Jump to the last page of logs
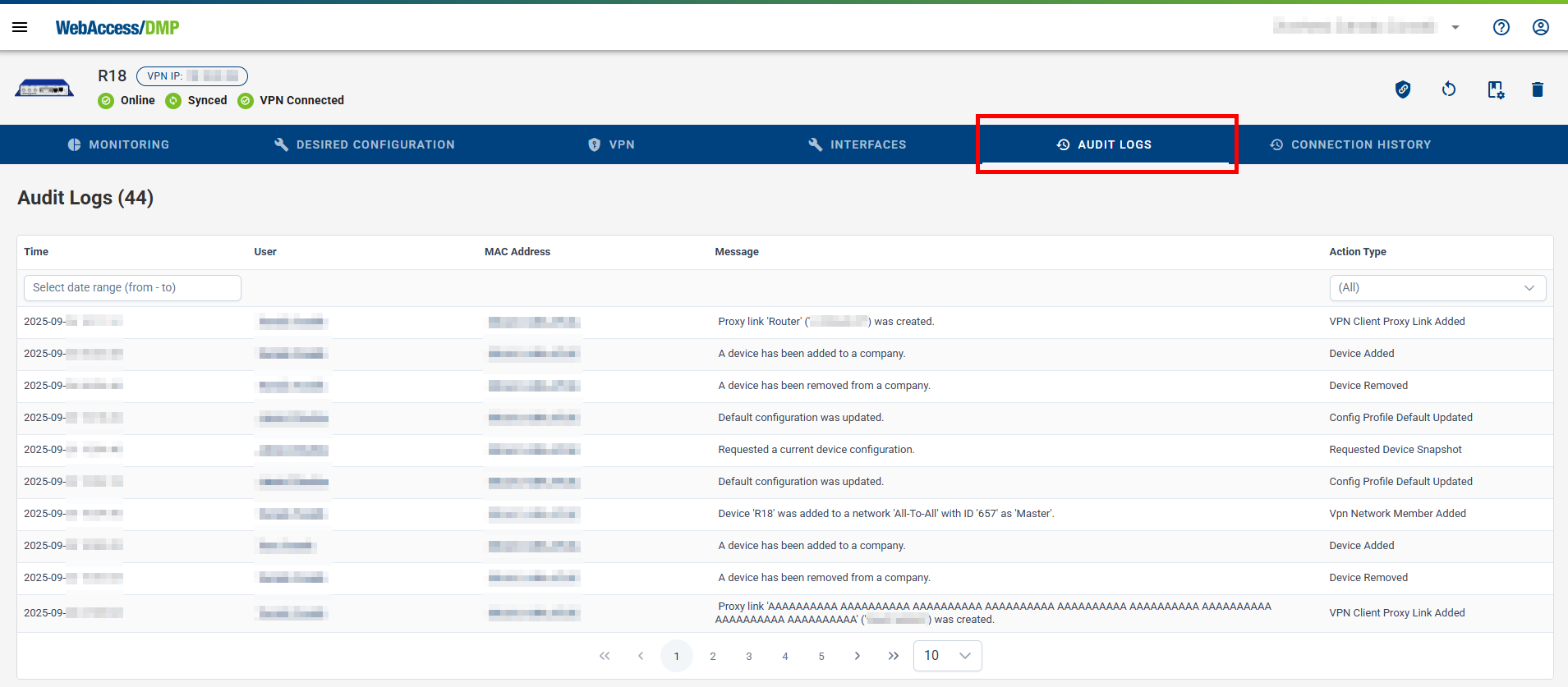The width and height of the screenshot is (1568, 687). (x=893, y=656)
